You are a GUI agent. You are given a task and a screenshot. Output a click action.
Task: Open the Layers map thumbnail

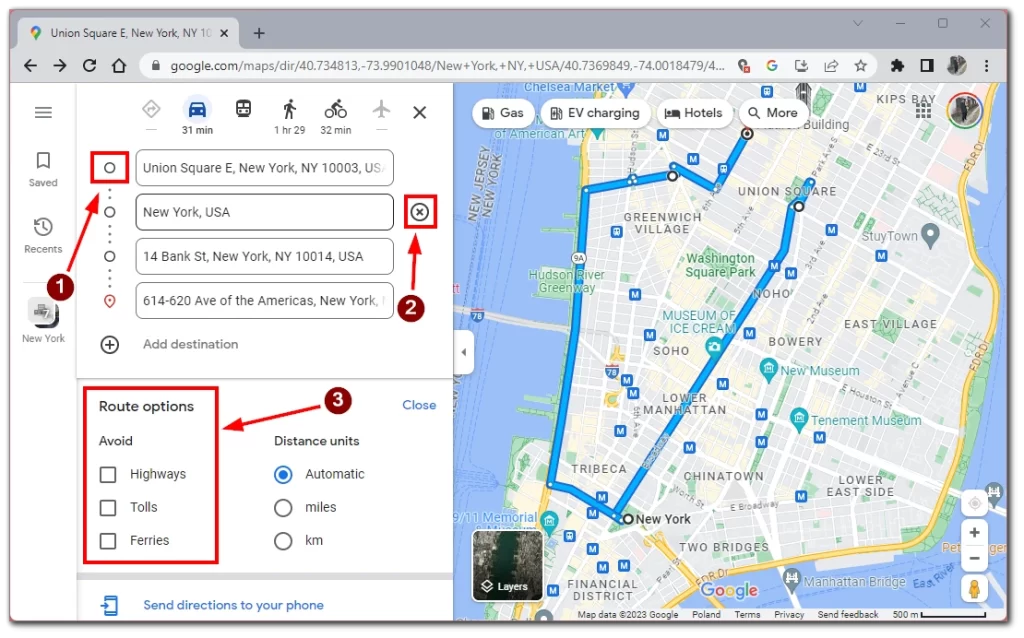pos(508,566)
